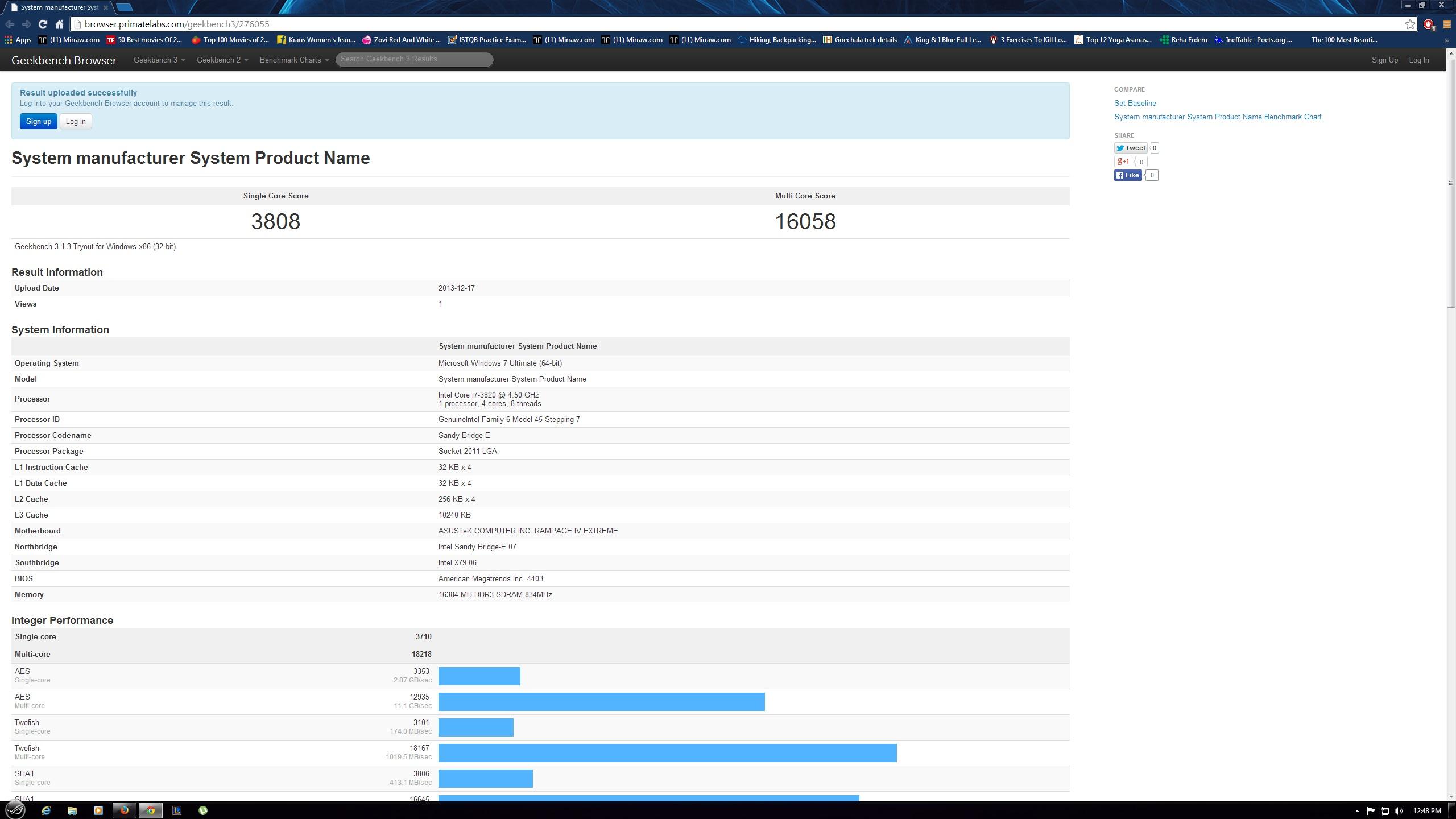Open the Chrome menu hamburger icon
1456x819 pixels.
pos(1447,24)
